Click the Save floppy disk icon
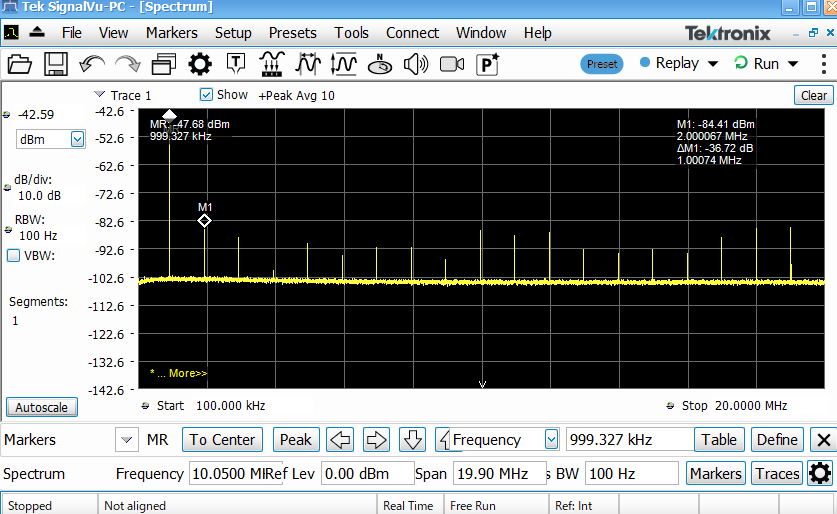Screen dimensions: 837x514 (x=55, y=65)
